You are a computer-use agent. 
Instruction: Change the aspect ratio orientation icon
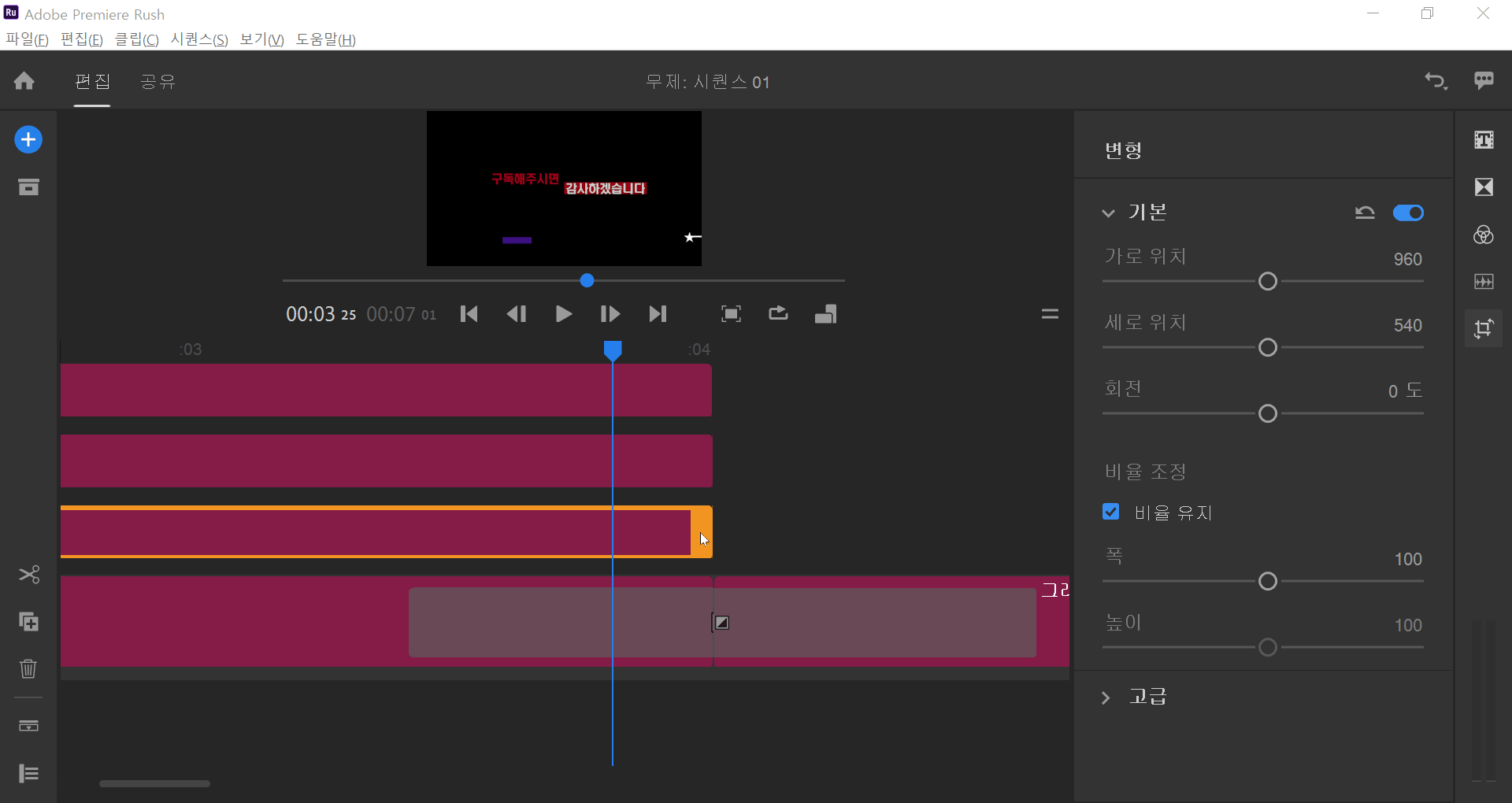click(x=826, y=314)
